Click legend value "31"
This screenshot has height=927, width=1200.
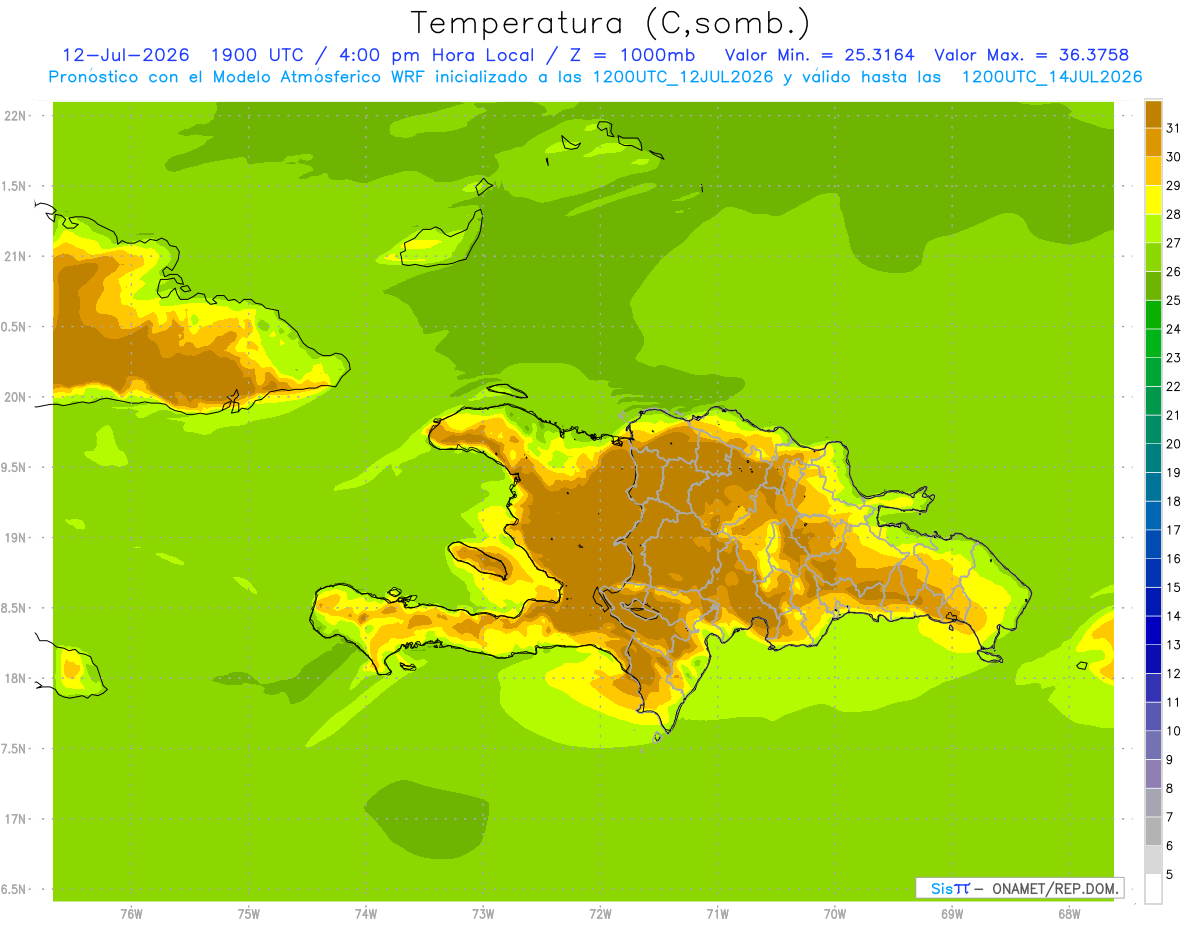1173,128
